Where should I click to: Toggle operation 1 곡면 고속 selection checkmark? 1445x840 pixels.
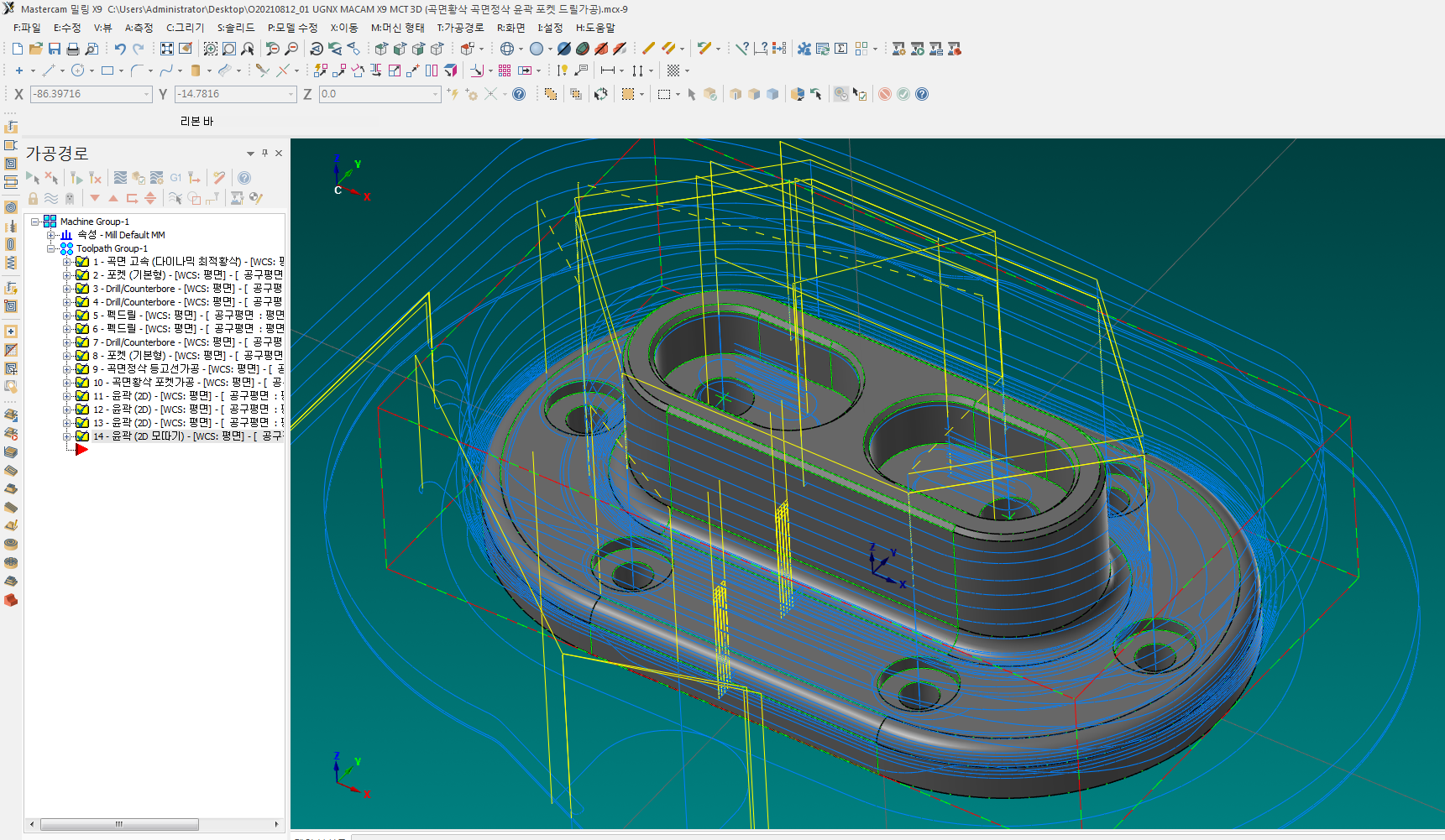[x=82, y=262]
